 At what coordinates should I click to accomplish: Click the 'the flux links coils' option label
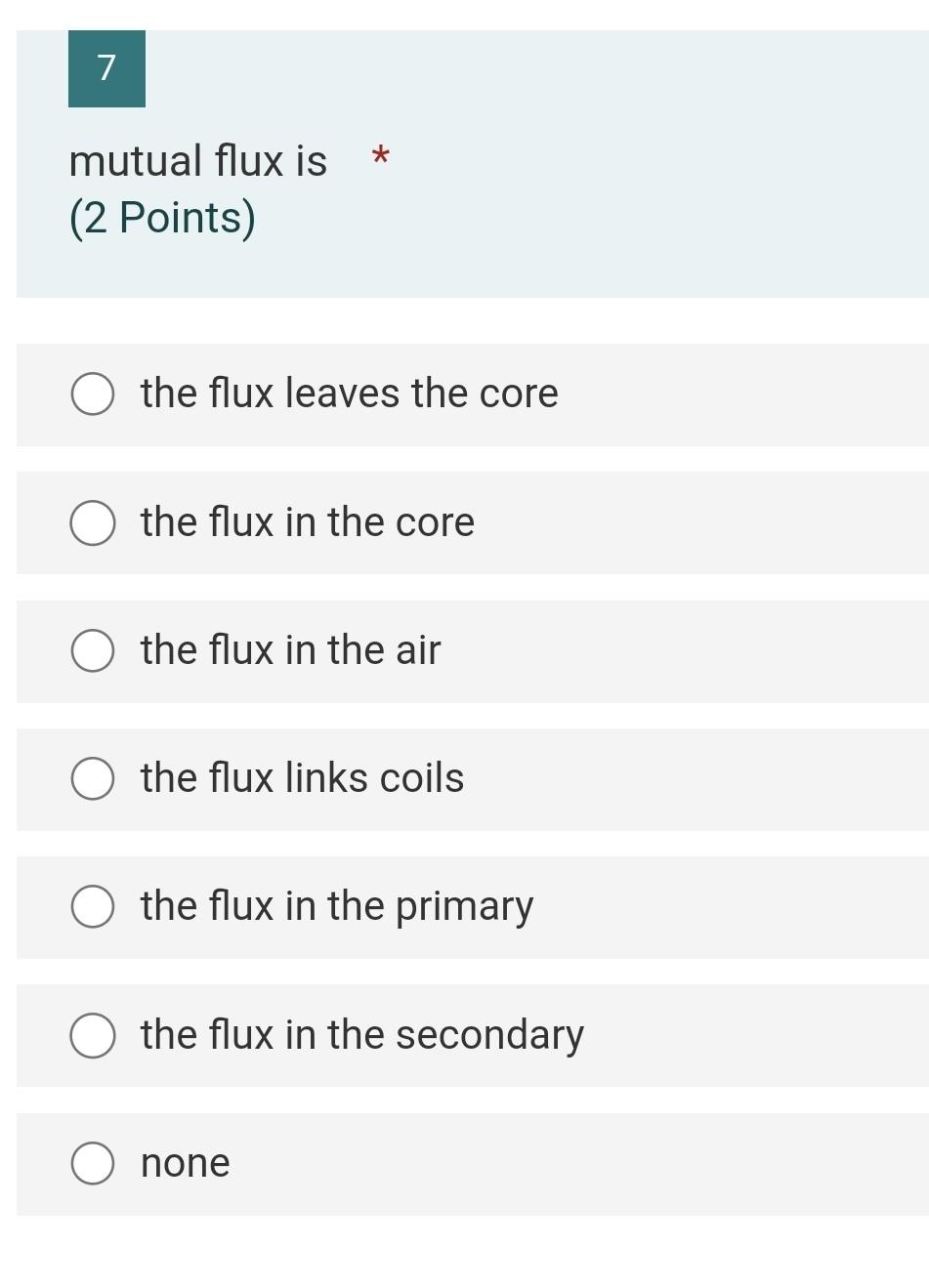302,778
